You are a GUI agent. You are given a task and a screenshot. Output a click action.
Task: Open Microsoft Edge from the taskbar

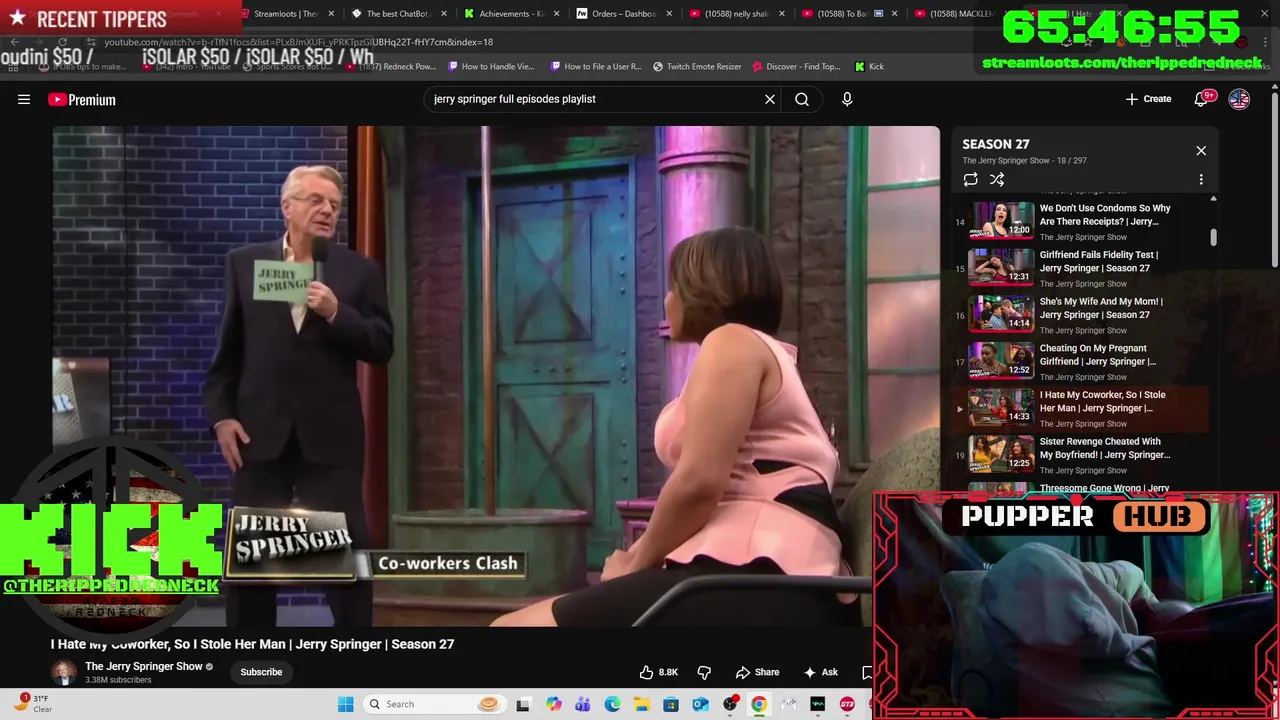612,704
